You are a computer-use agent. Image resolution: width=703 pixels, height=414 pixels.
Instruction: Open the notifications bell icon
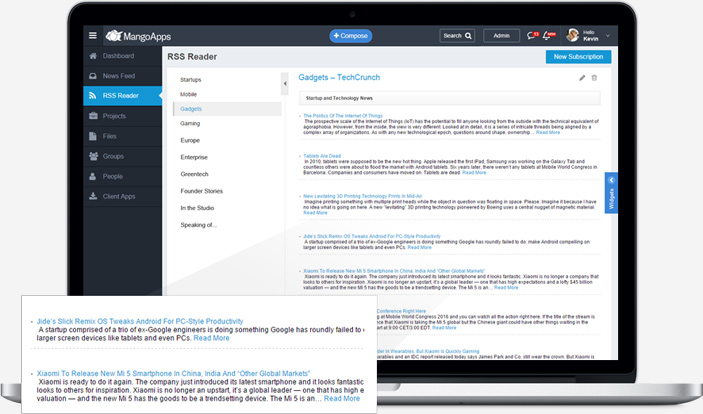pos(549,35)
